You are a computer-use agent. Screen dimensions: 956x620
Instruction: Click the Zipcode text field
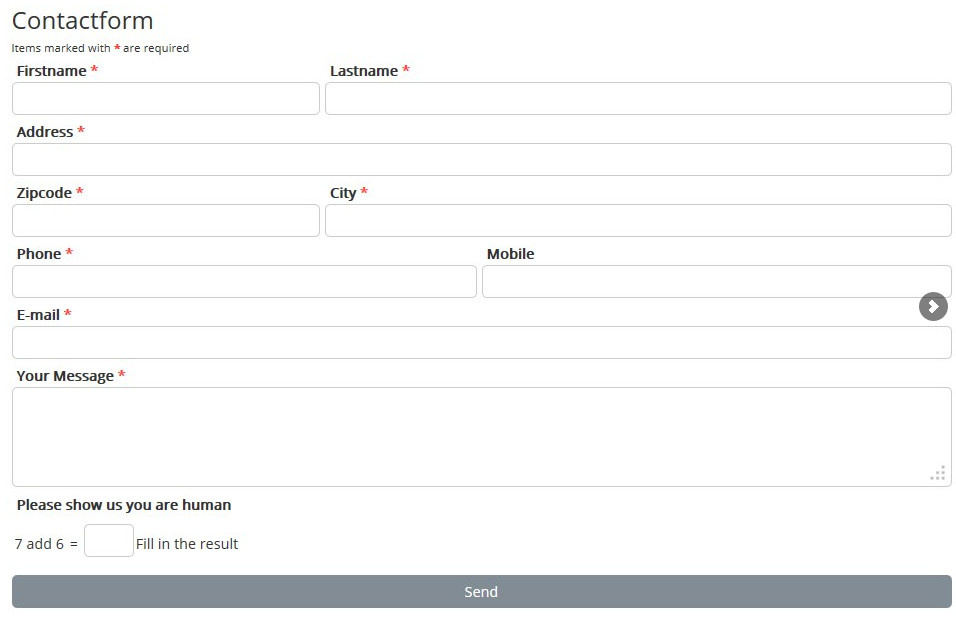(166, 221)
